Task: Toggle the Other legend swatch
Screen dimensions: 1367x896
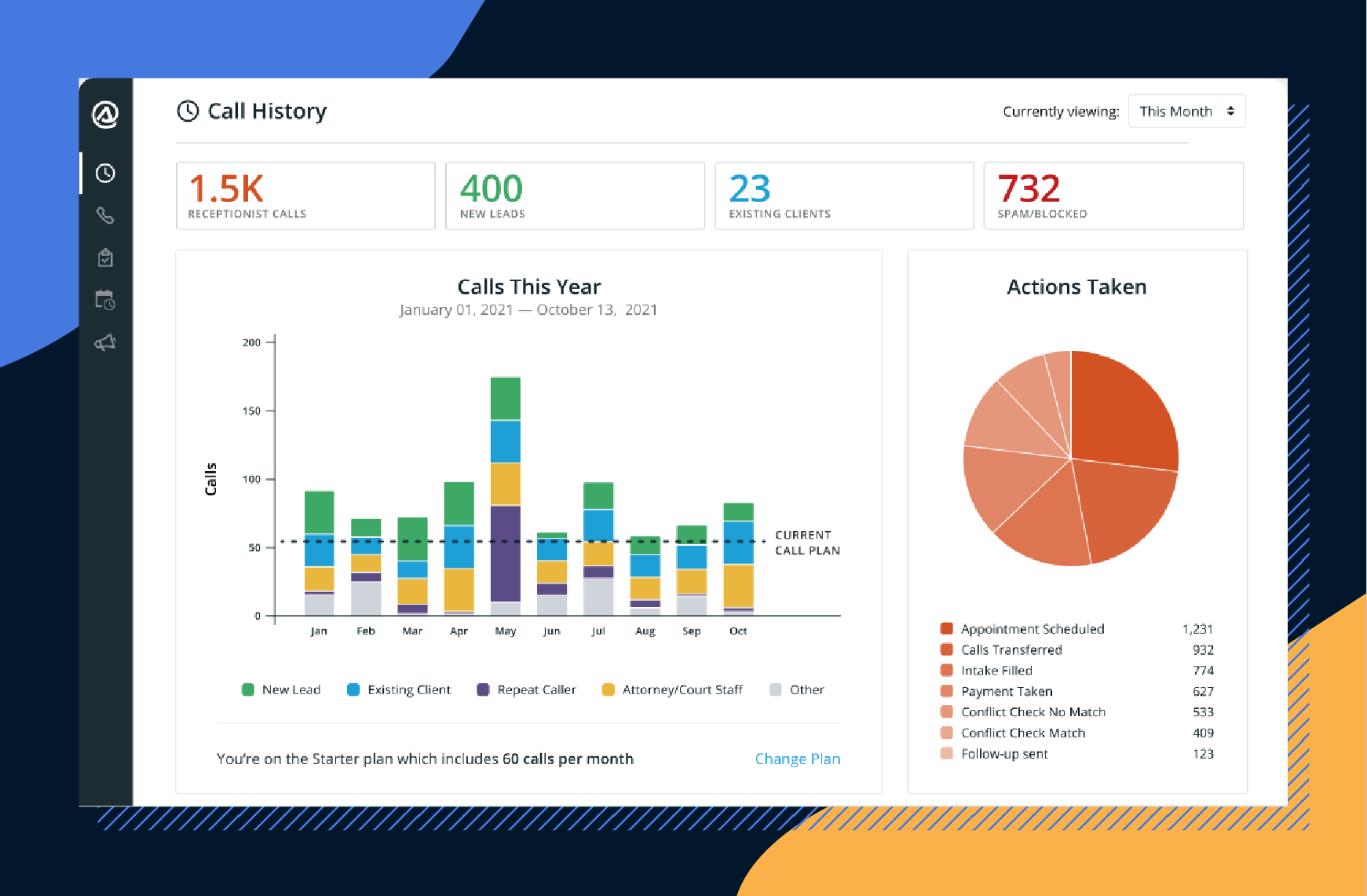Action: point(776,689)
